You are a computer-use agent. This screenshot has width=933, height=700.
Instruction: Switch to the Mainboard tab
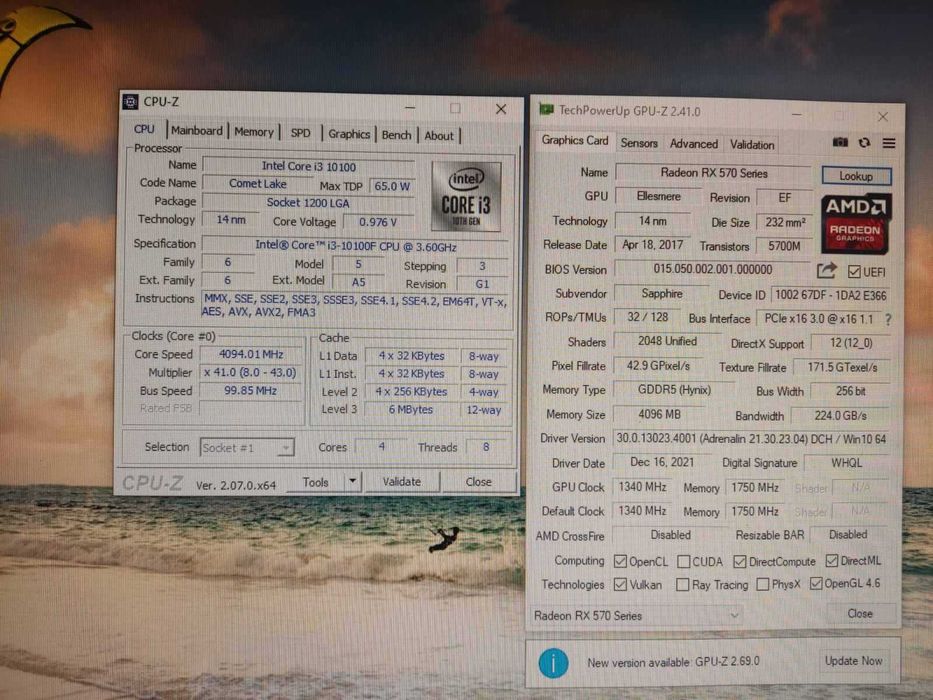click(x=196, y=130)
